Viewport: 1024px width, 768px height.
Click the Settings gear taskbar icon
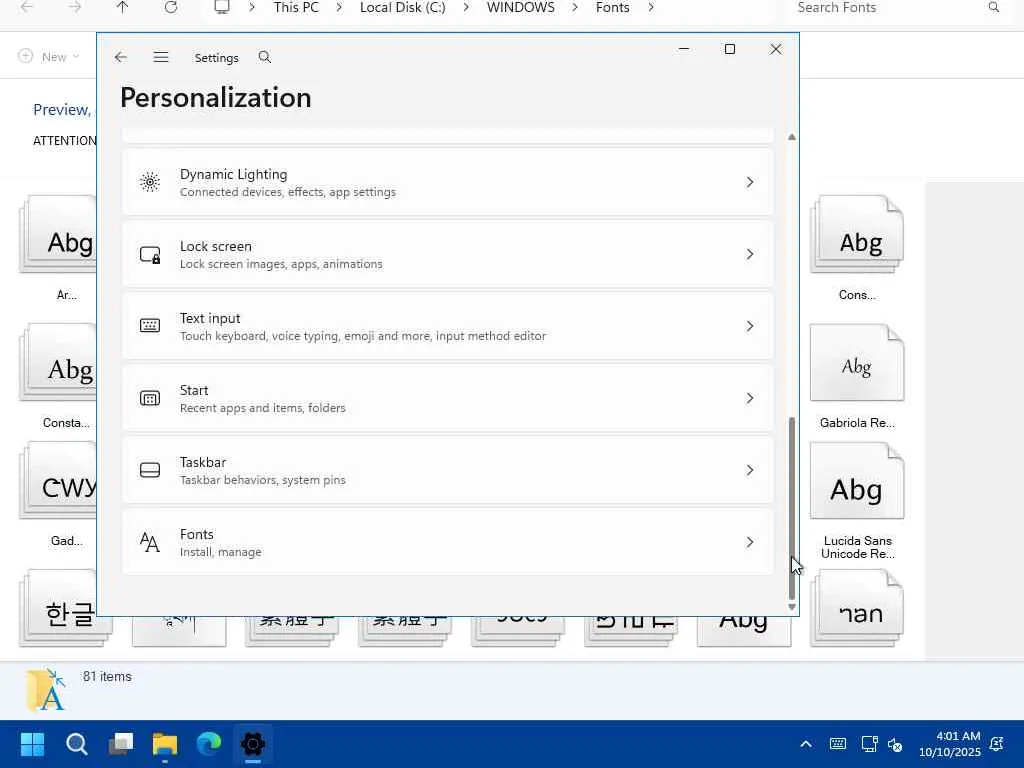pyautogui.click(x=253, y=744)
